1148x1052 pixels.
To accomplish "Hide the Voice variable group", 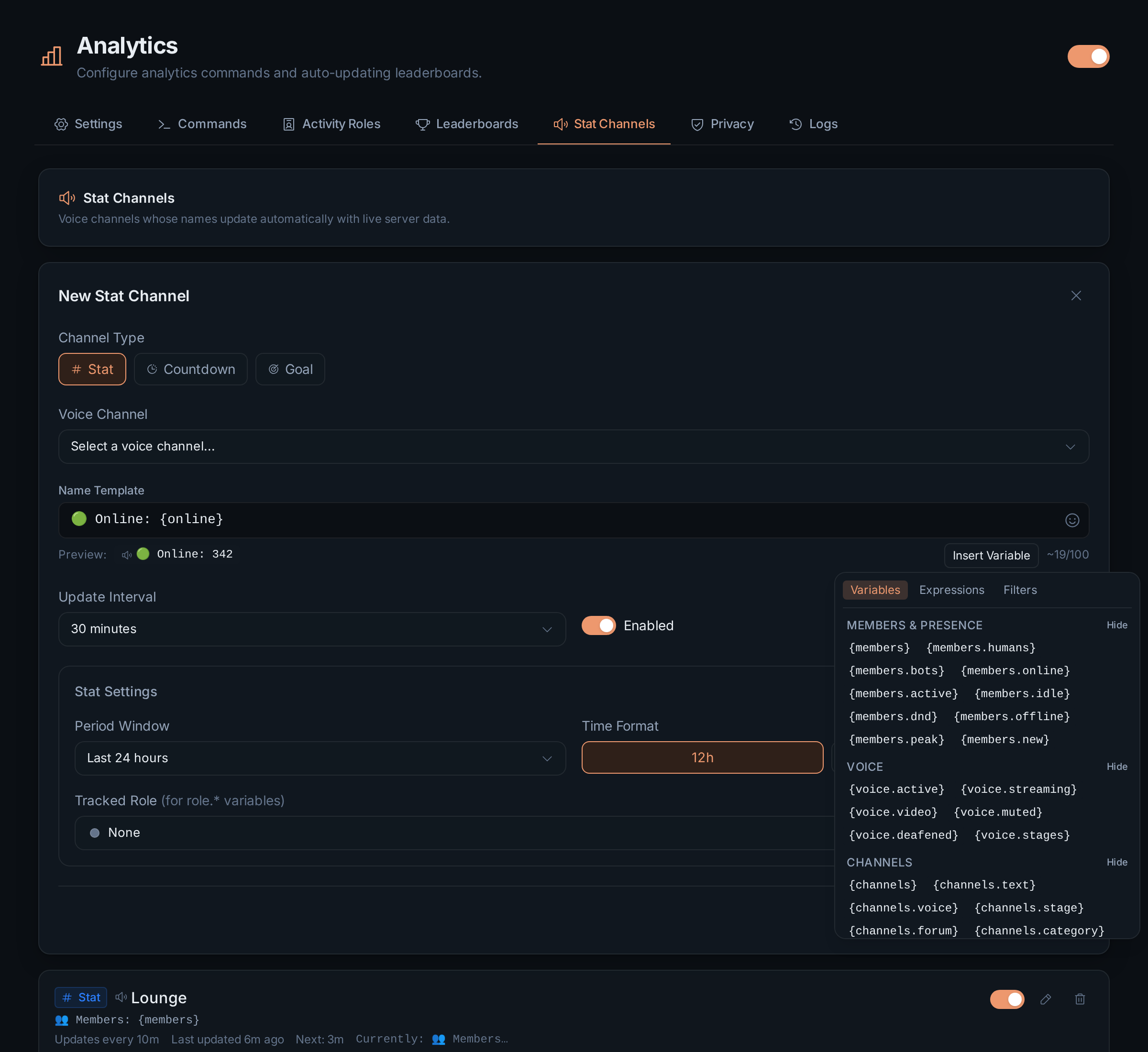I will point(1117,767).
